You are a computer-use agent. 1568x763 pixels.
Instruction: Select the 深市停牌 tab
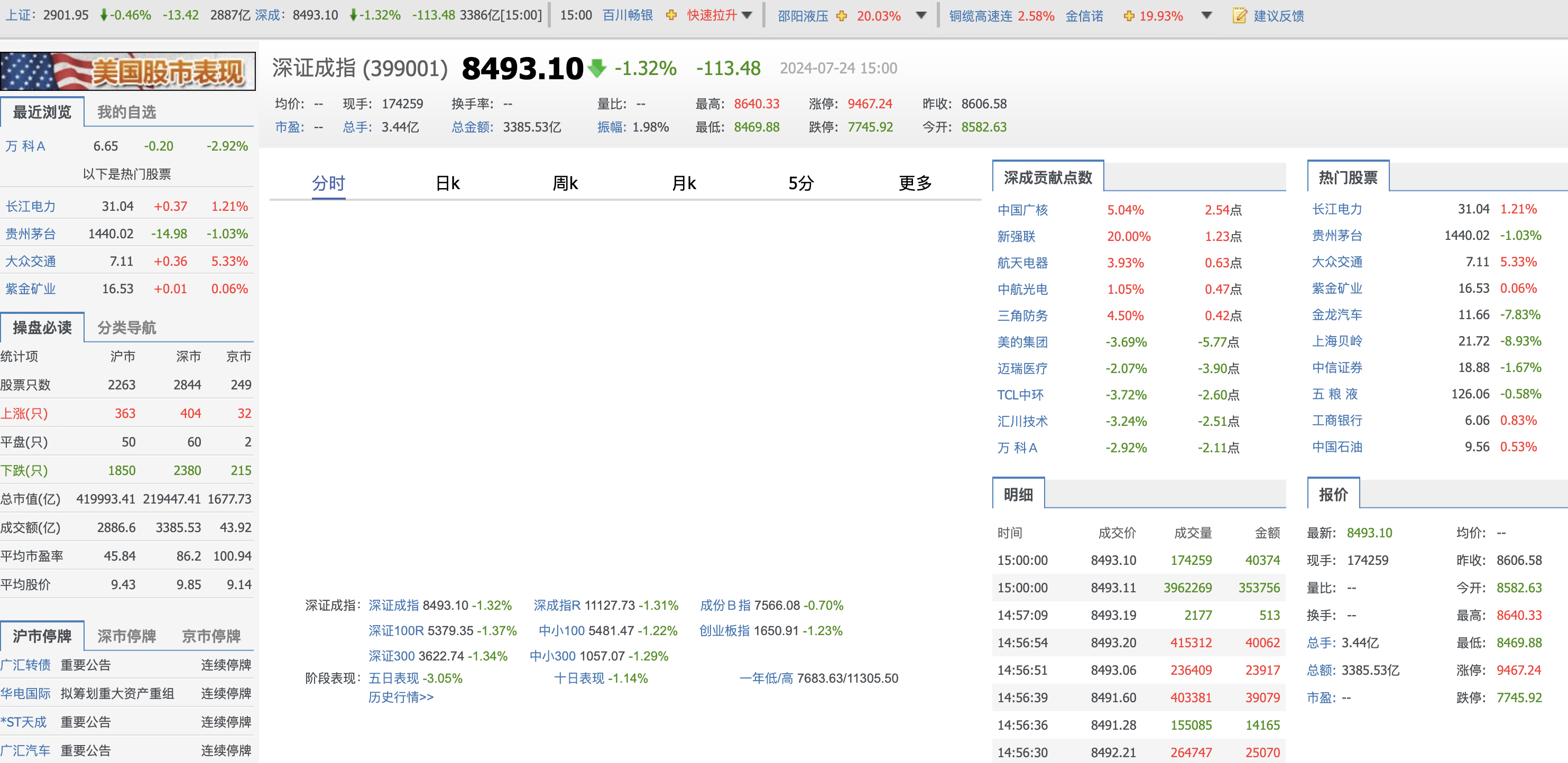126,636
